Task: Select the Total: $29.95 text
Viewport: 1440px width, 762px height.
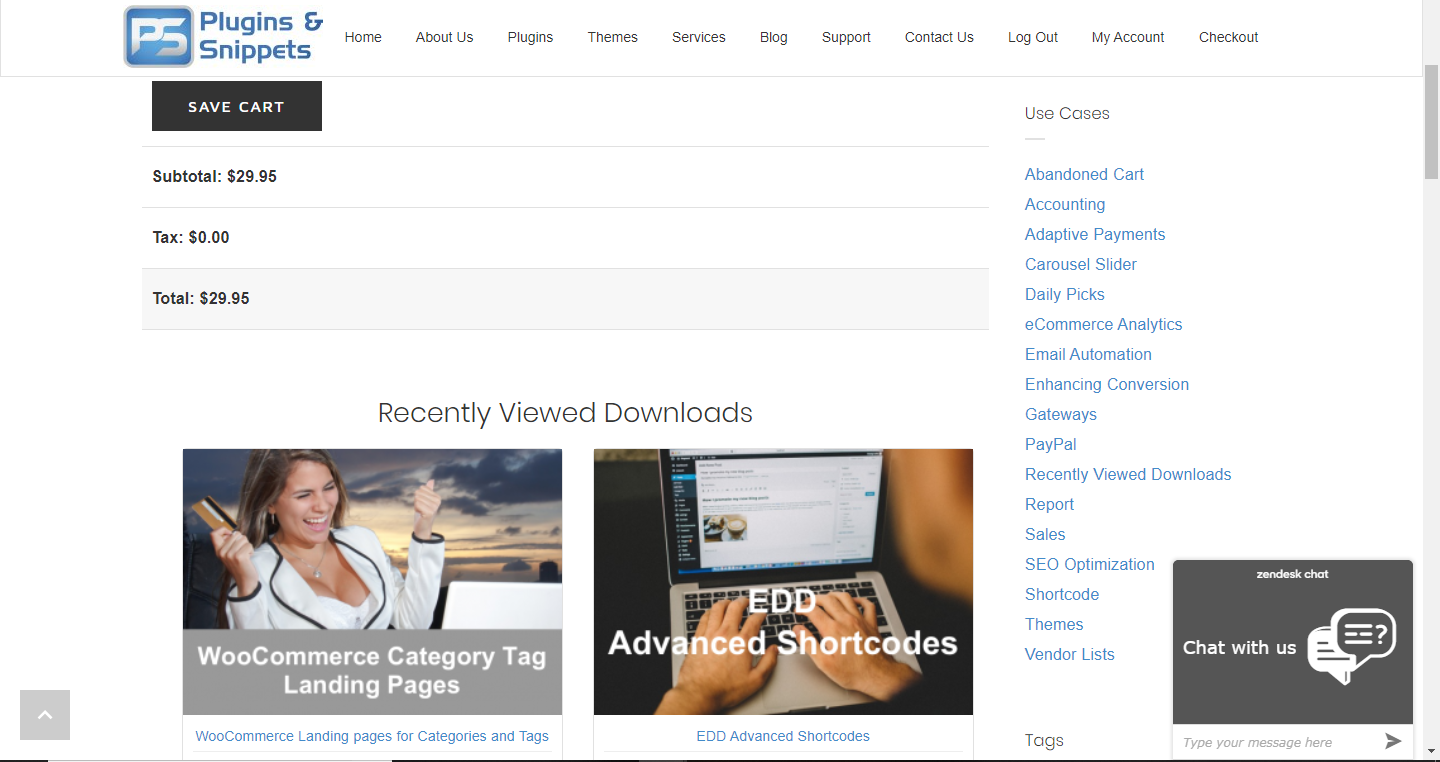Action: 201,298
